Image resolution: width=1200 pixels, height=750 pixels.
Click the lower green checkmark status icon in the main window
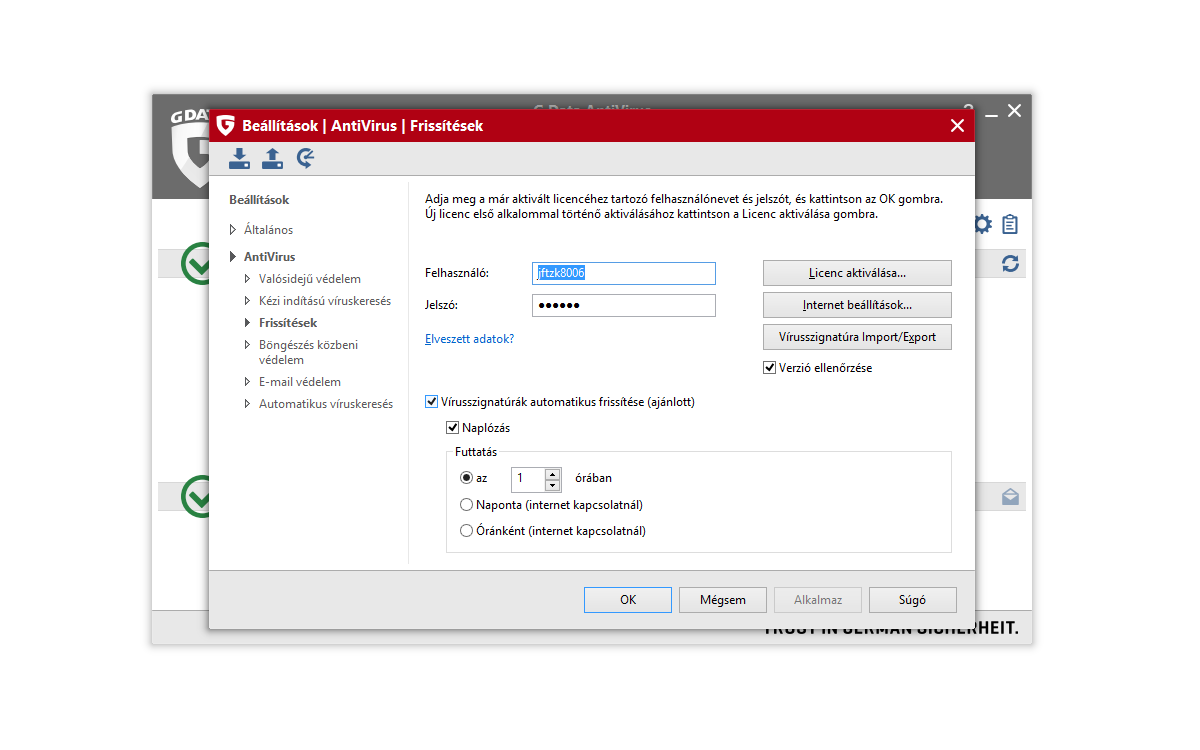[196, 497]
